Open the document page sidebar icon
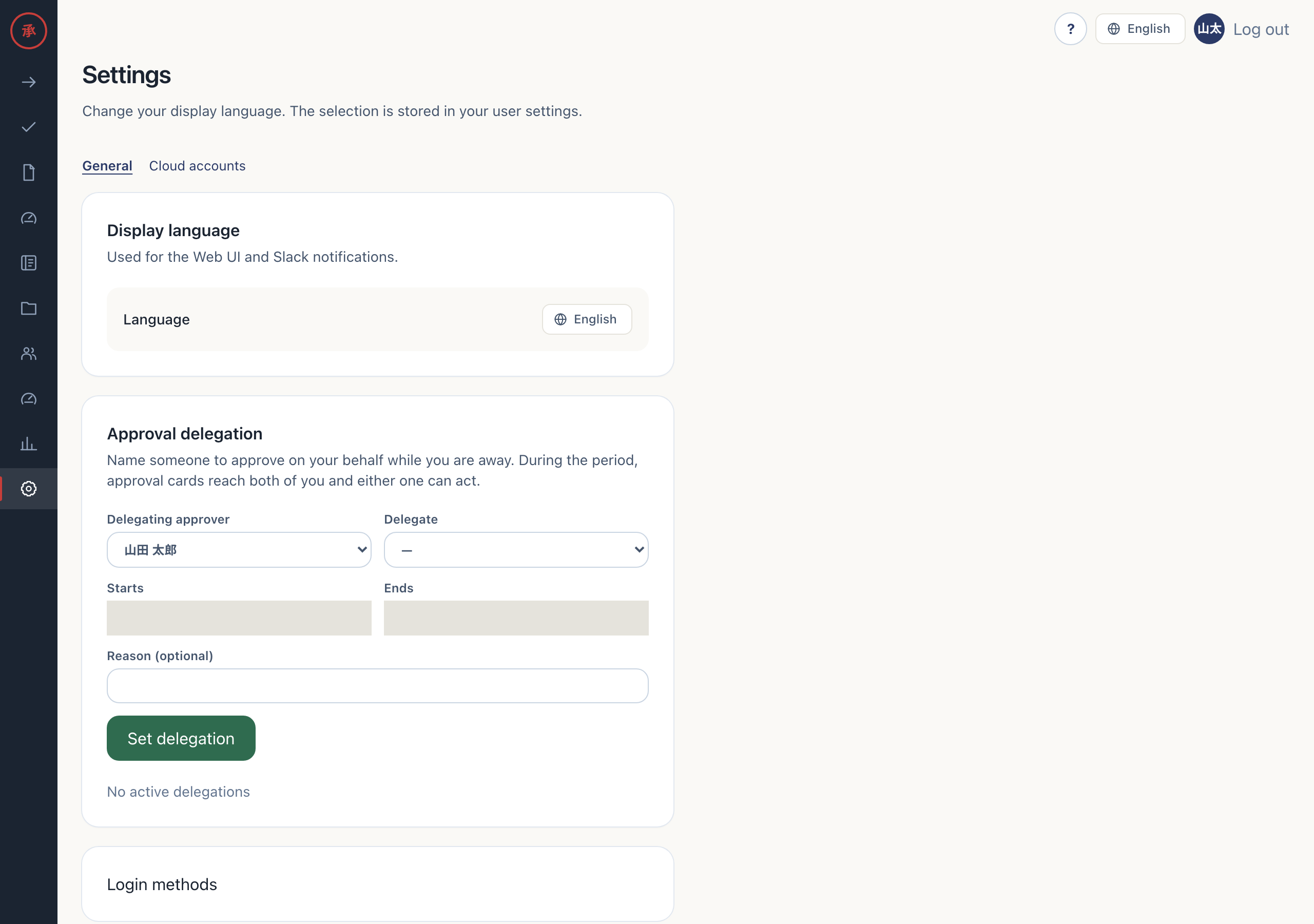The height and width of the screenshot is (924, 1314). pos(29,172)
